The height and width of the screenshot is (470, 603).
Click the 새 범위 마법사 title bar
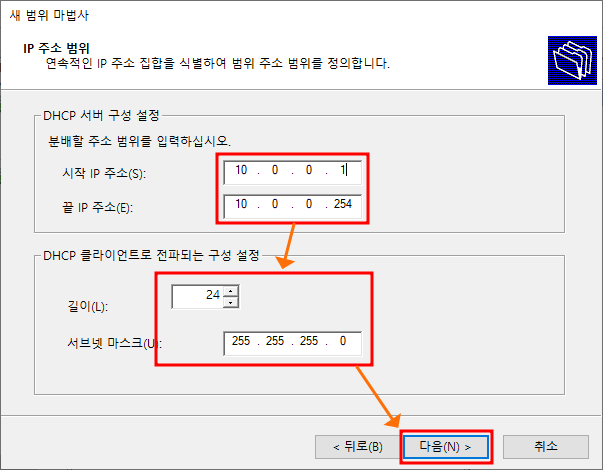point(302,15)
